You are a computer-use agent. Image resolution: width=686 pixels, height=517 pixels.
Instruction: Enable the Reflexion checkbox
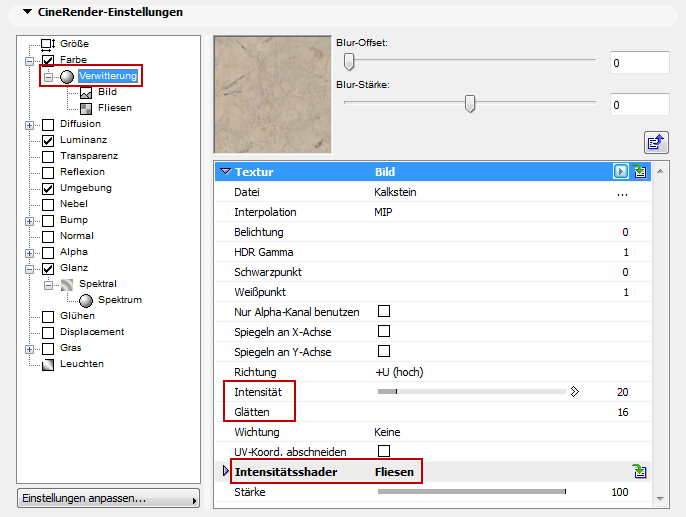click(48, 172)
